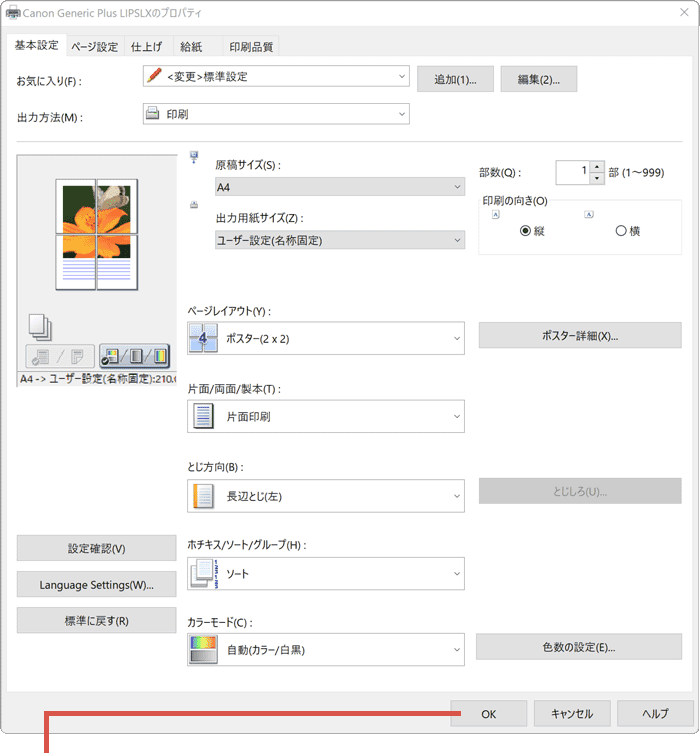The width and height of the screenshot is (700, 753).
Task: Click the ポスター(2 x 2) layout icon
Action: click(203, 338)
